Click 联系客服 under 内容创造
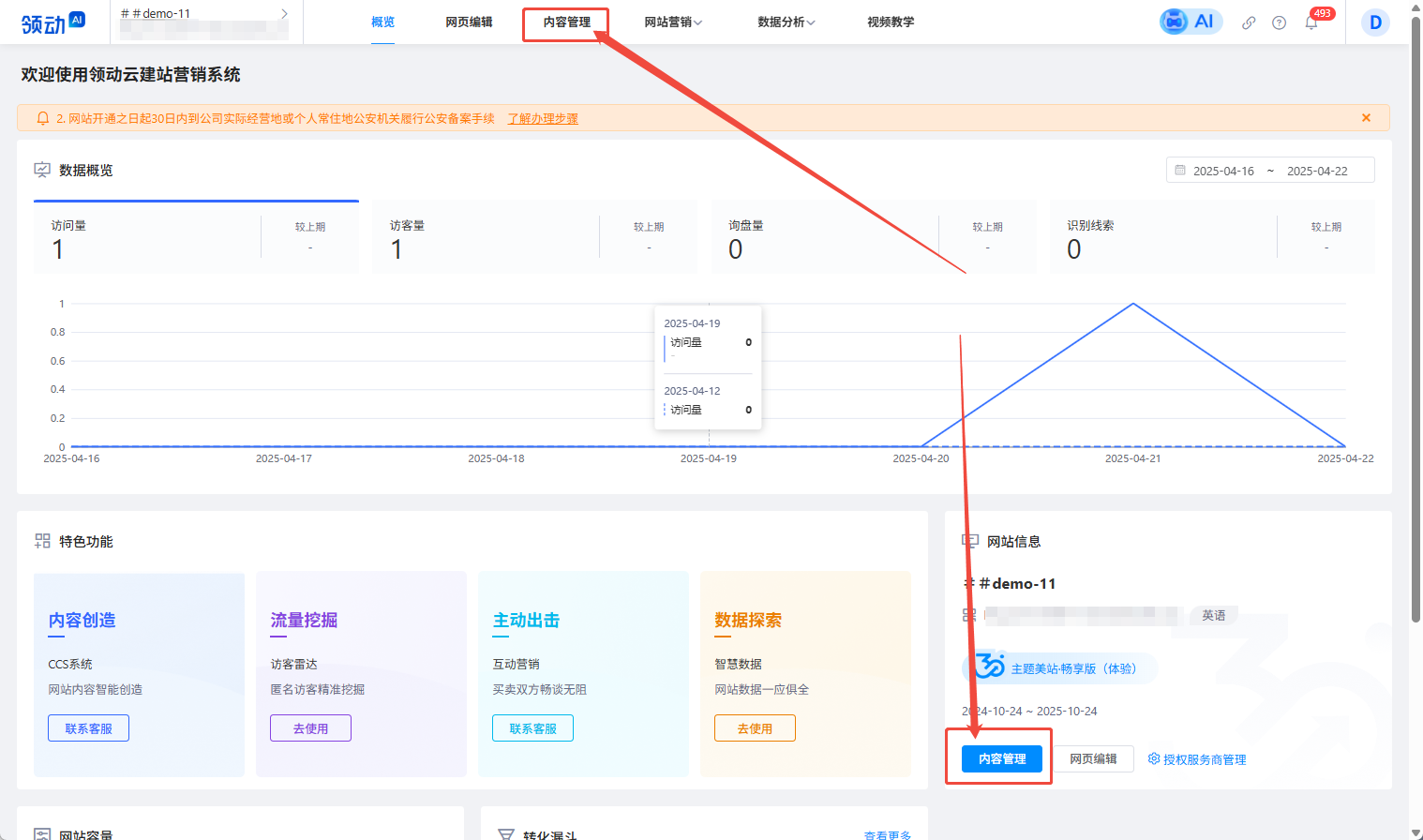The image size is (1423, 840). point(88,728)
